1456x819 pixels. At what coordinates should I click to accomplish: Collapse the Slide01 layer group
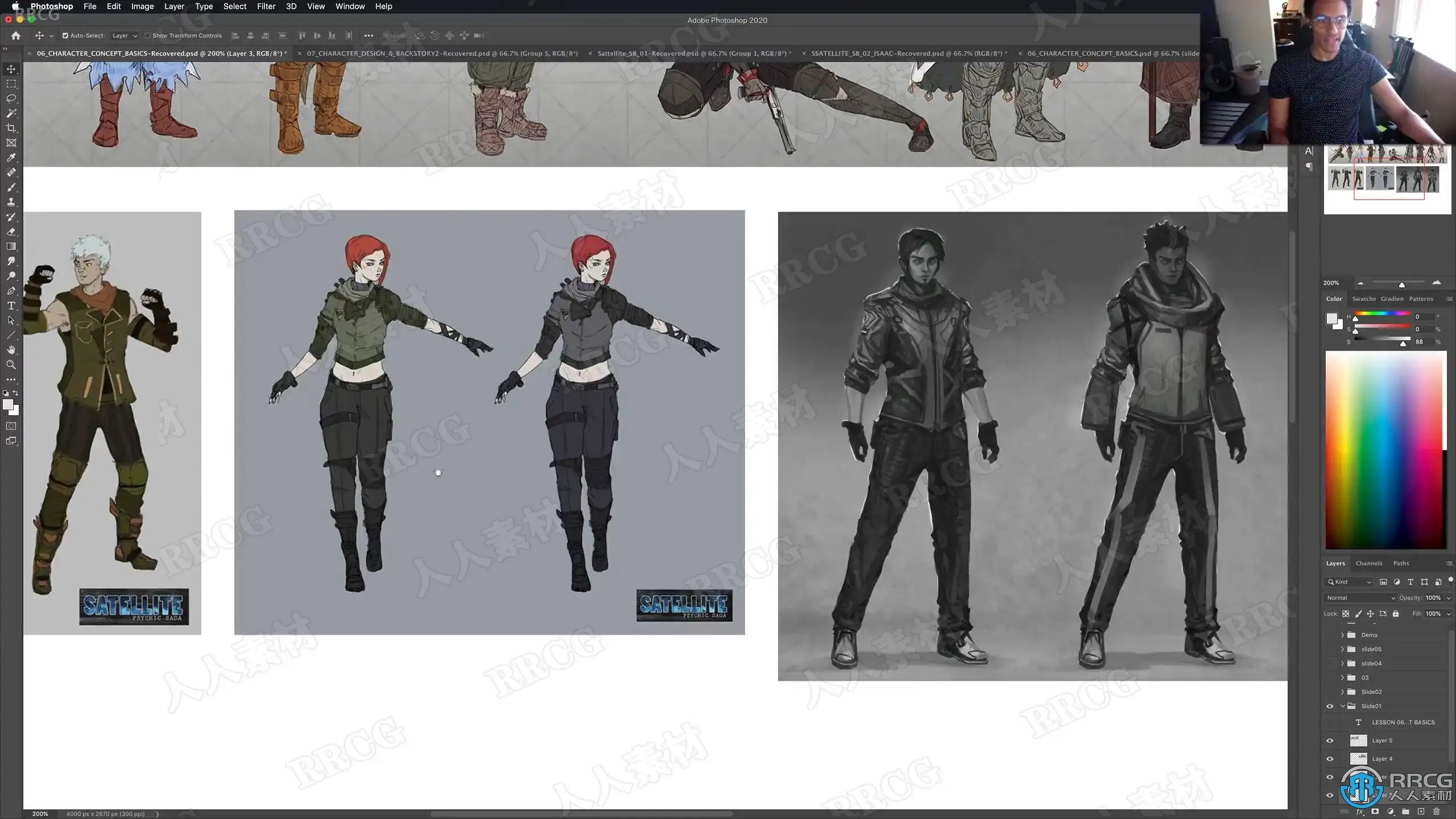(x=1343, y=706)
